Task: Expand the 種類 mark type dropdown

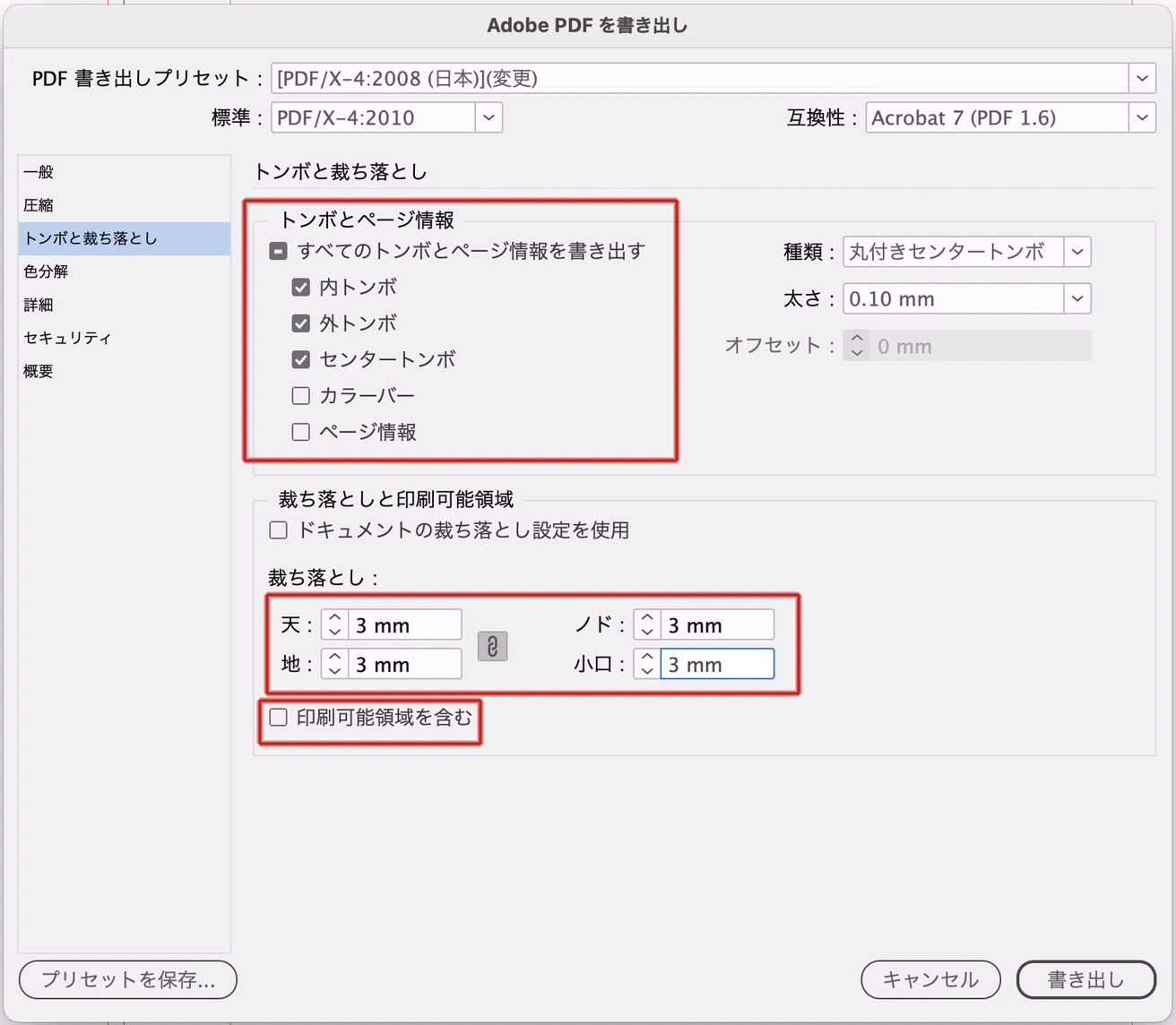Action: (x=1077, y=252)
